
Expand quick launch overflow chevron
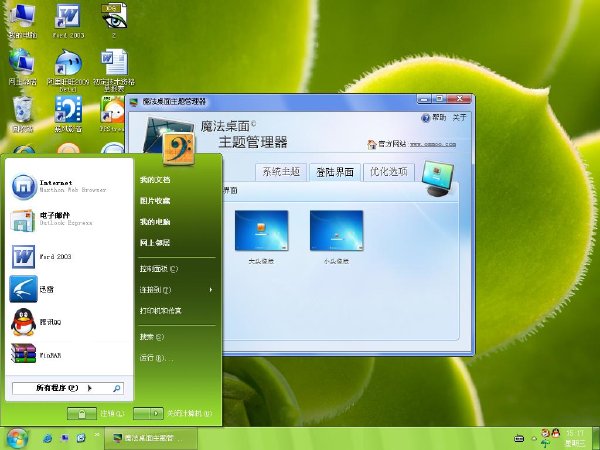coord(96,434)
